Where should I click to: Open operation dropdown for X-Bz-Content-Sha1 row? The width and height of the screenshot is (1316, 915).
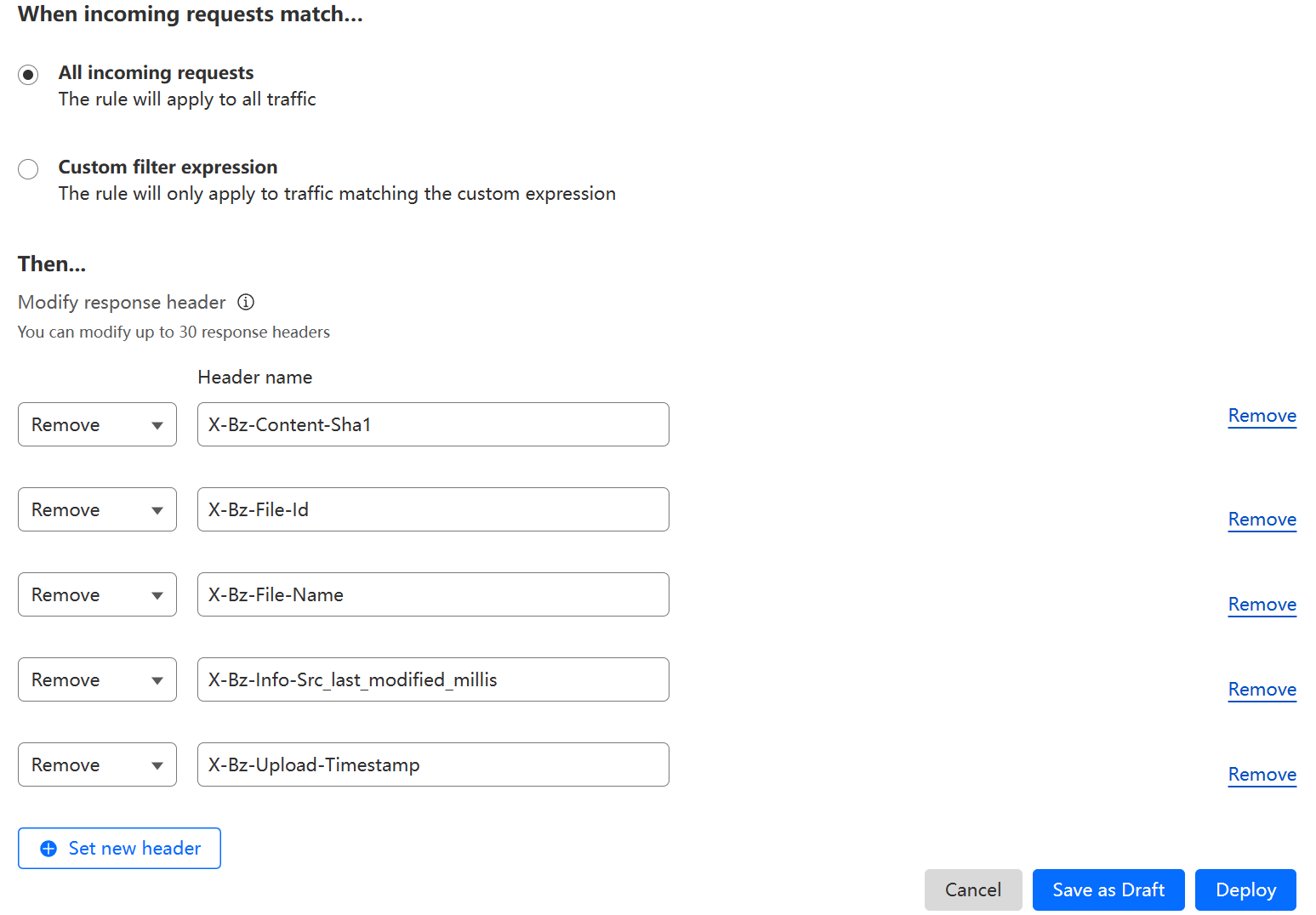coord(97,424)
